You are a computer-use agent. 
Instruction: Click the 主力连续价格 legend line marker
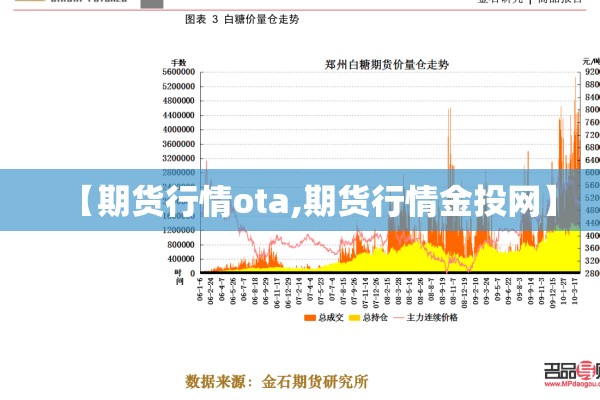click(398, 318)
